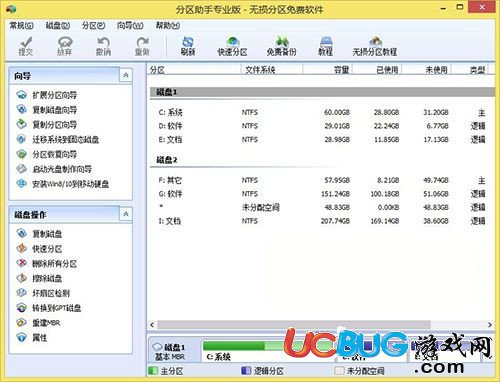This screenshot has width=500, height=382.
Task: Open the 常规 menu
Action: 21,25
